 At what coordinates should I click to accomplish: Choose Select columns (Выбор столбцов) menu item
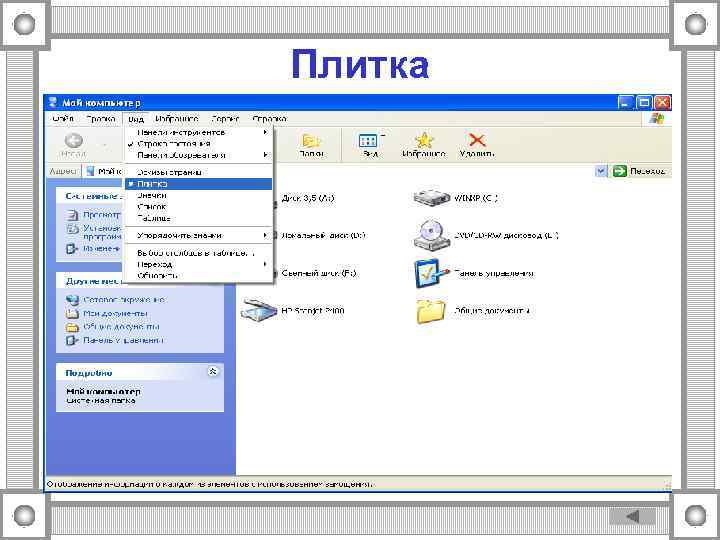[x=198, y=253]
